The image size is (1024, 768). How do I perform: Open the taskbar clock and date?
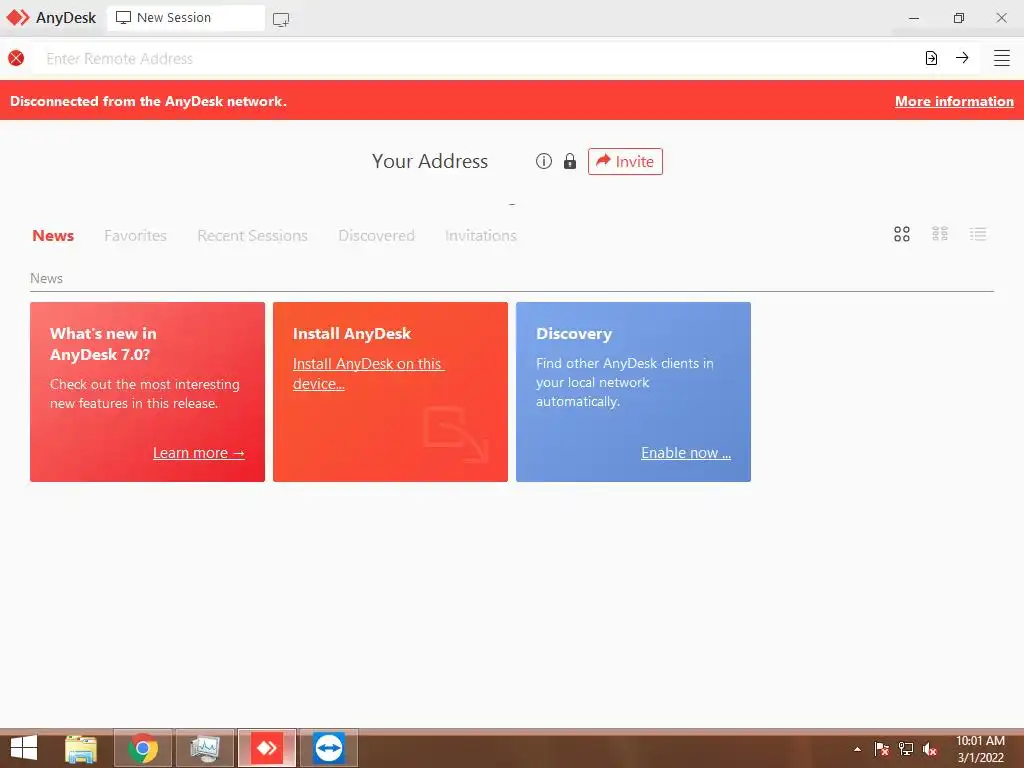pos(980,749)
